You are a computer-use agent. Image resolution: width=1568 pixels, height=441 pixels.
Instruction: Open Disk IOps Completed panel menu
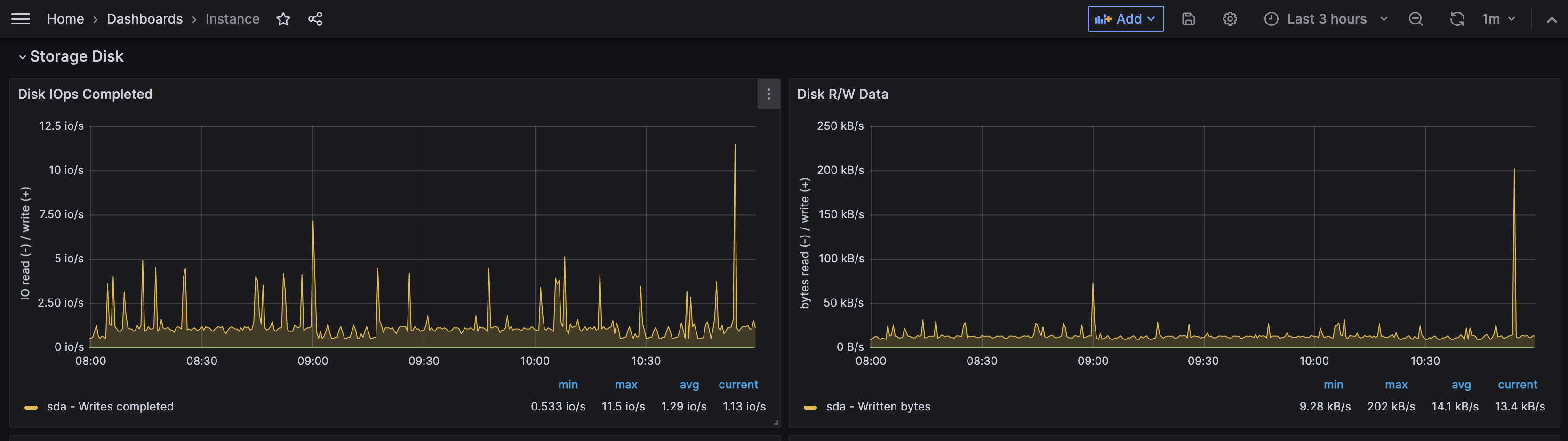(769, 94)
